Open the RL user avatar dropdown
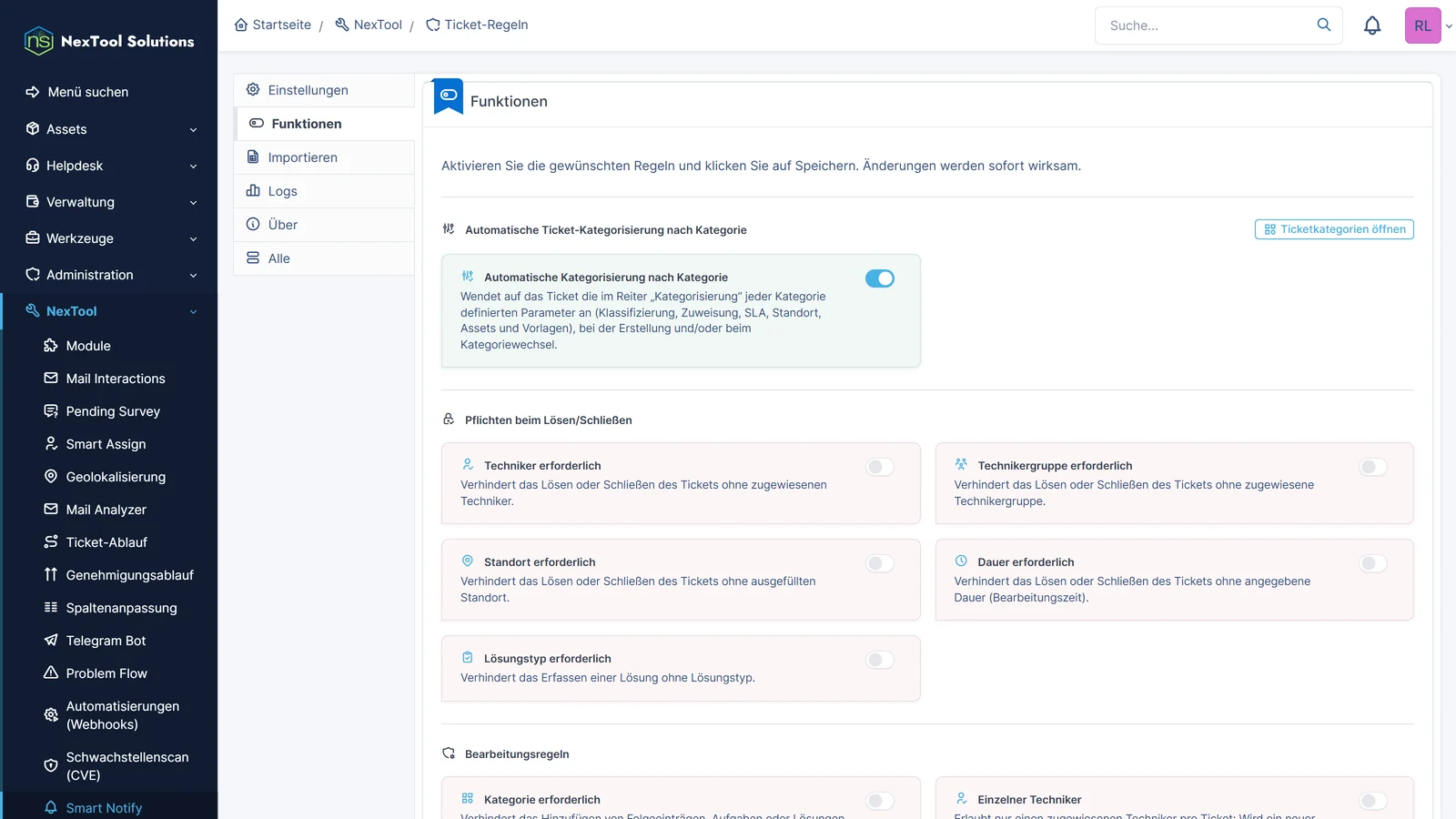 tap(1429, 25)
